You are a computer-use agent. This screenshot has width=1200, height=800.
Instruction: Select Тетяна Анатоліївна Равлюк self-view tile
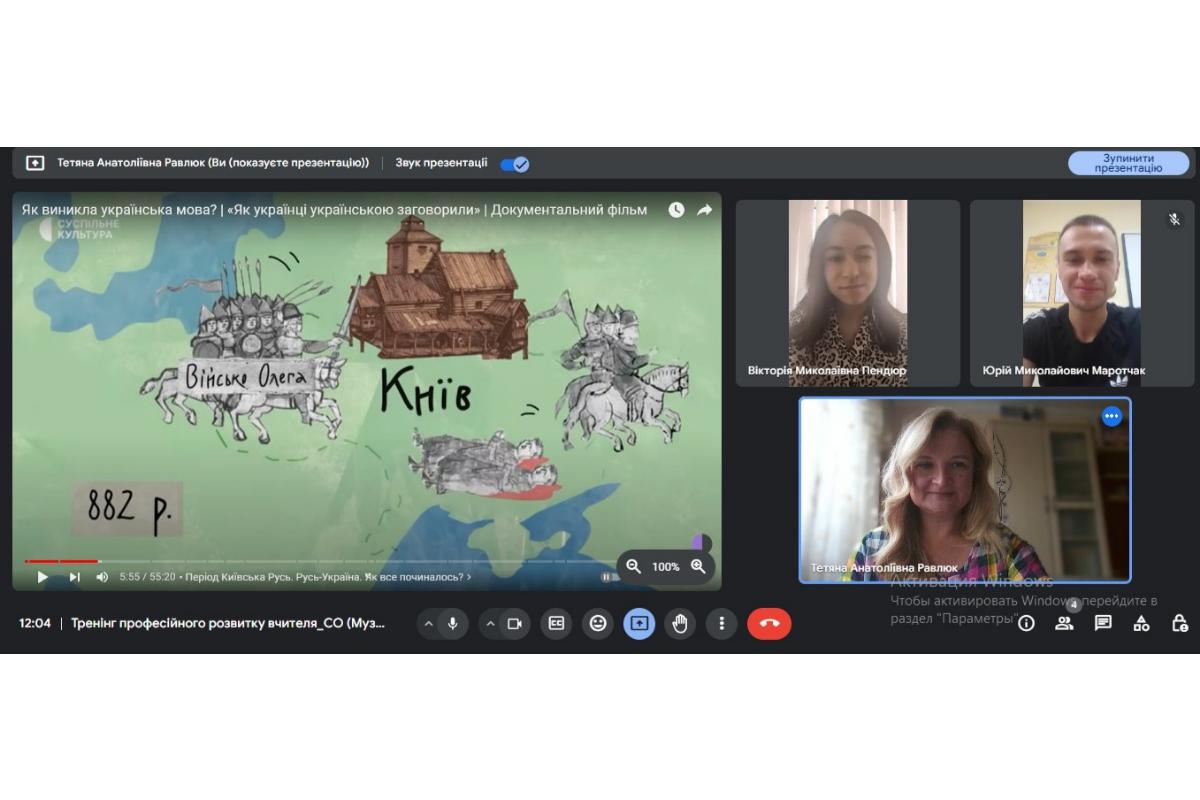pos(965,490)
